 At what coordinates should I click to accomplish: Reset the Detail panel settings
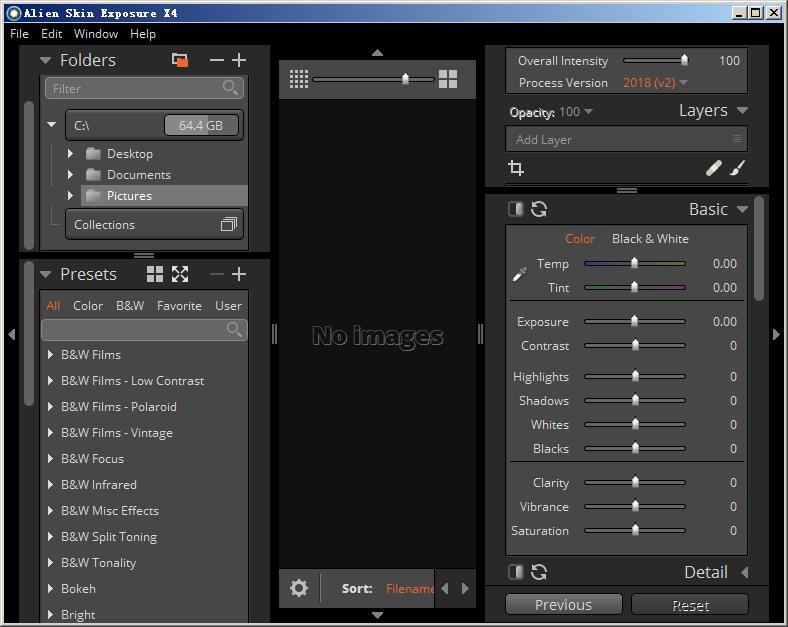tap(539, 572)
